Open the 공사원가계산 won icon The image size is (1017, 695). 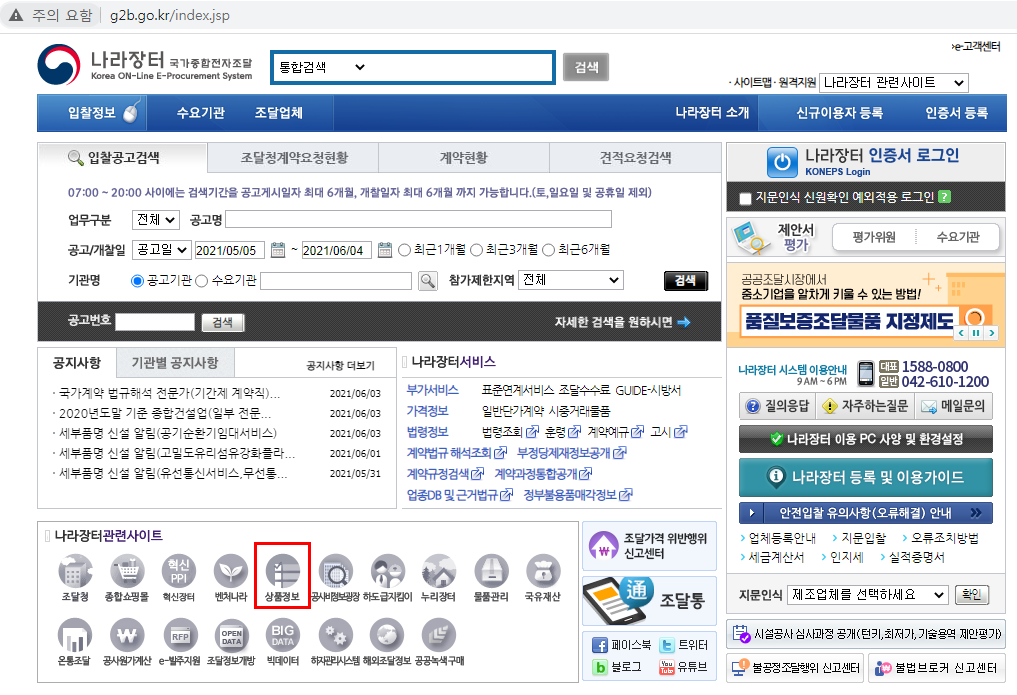tap(127, 635)
